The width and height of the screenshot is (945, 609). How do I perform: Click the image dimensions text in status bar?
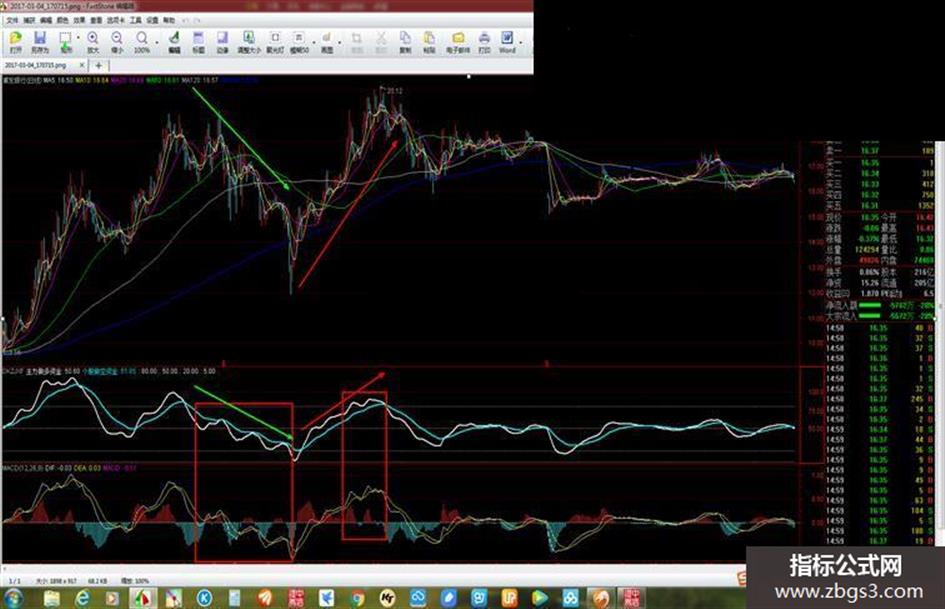point(55,581)
